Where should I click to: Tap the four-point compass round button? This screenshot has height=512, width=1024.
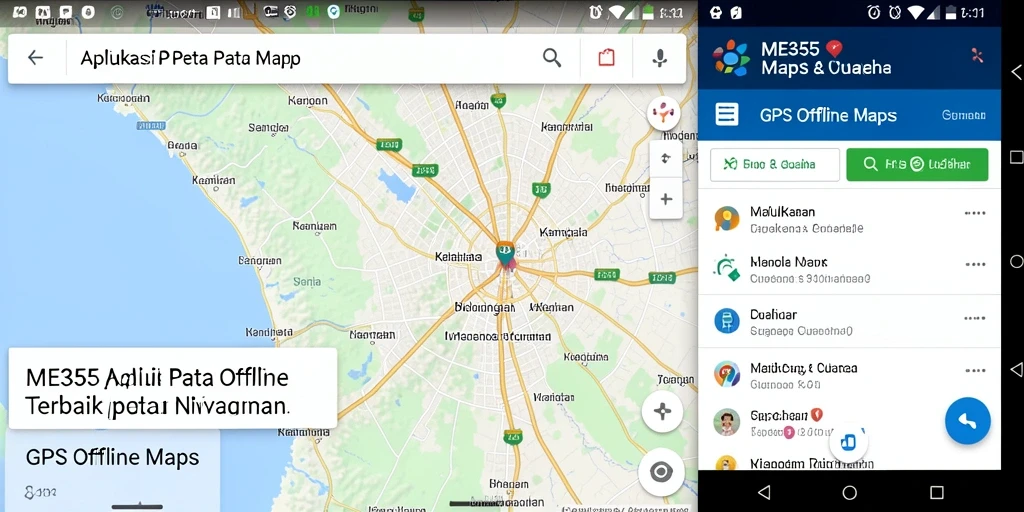coord(662,411)
